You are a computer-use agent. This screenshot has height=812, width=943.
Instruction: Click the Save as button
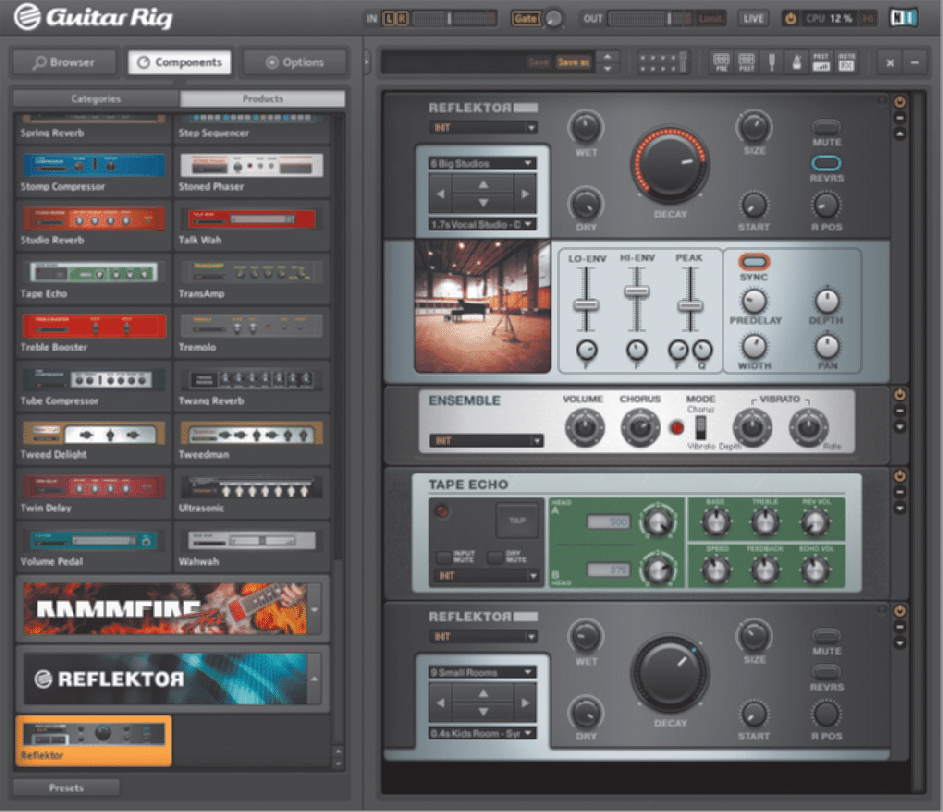coord(573,62)
